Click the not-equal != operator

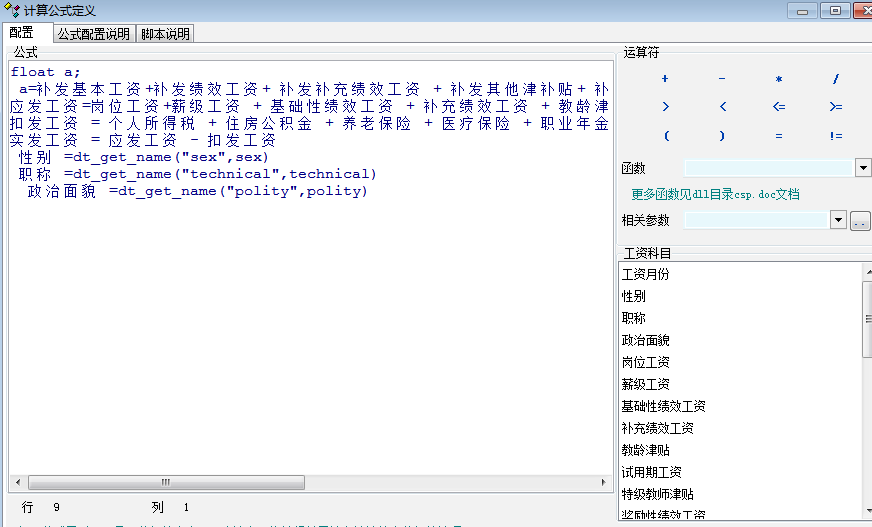tap(836, 136)
